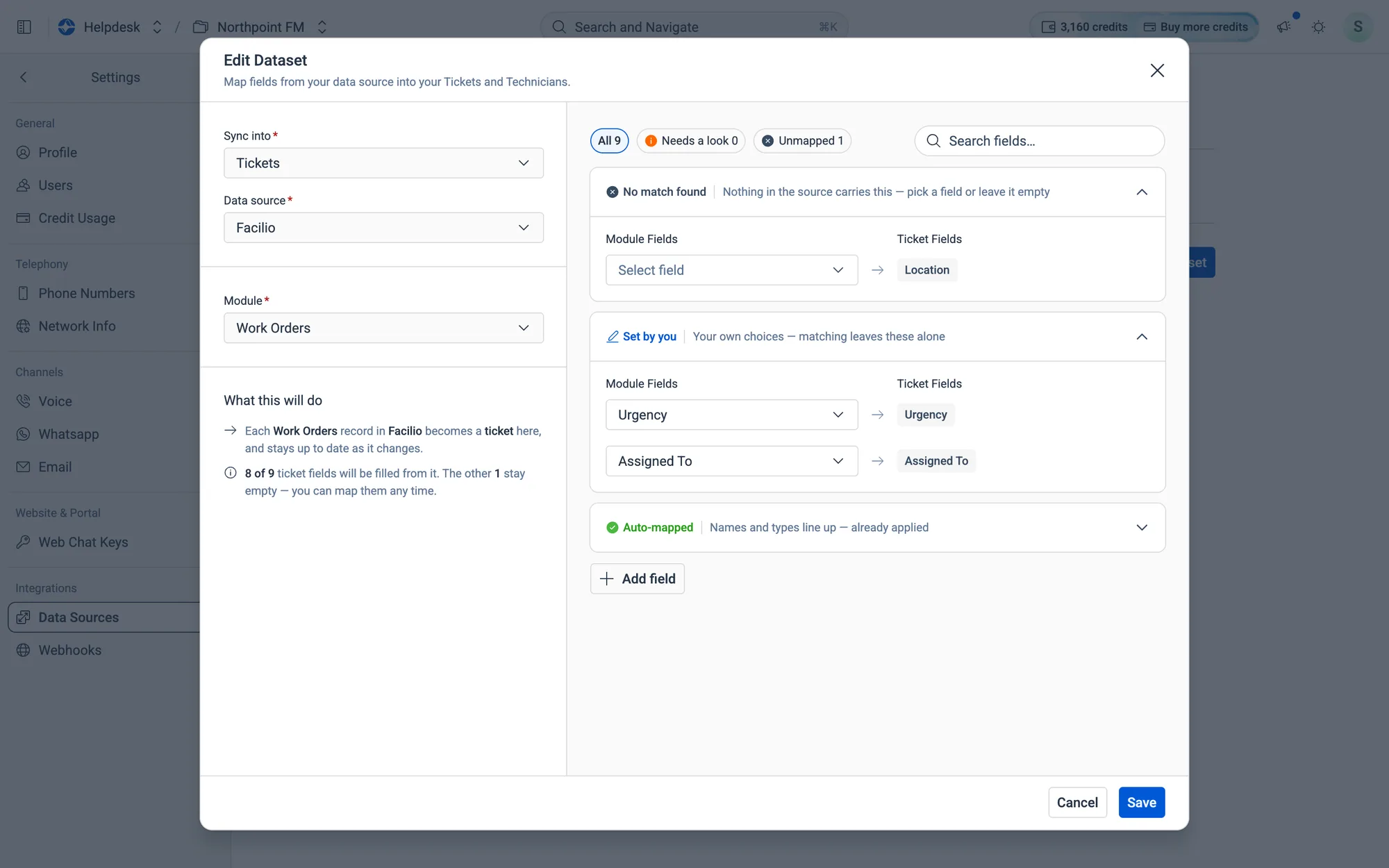This screenshot has width=1389, height=868.
Task: Click the Helpdesk logo icon
Action: point(67,27)
